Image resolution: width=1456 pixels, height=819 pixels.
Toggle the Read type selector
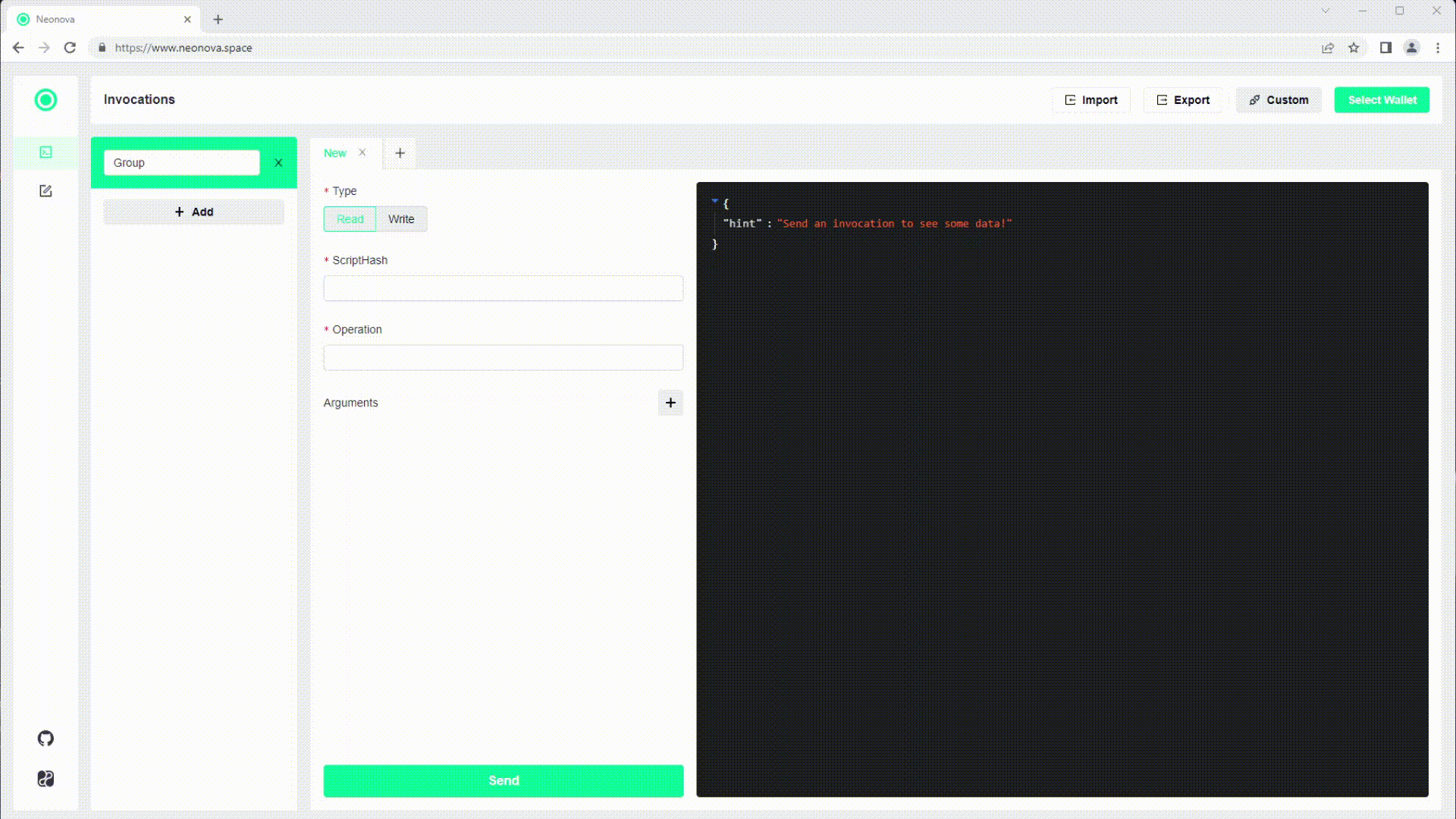[349, 218]
